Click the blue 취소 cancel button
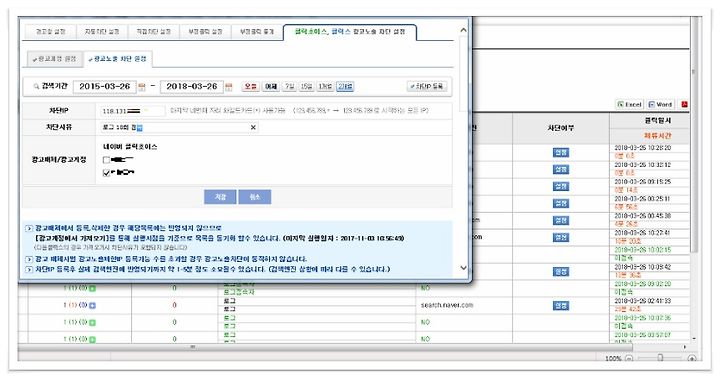Image resolution: width=720 pixels, height=378 pixels. coord(254,197)
